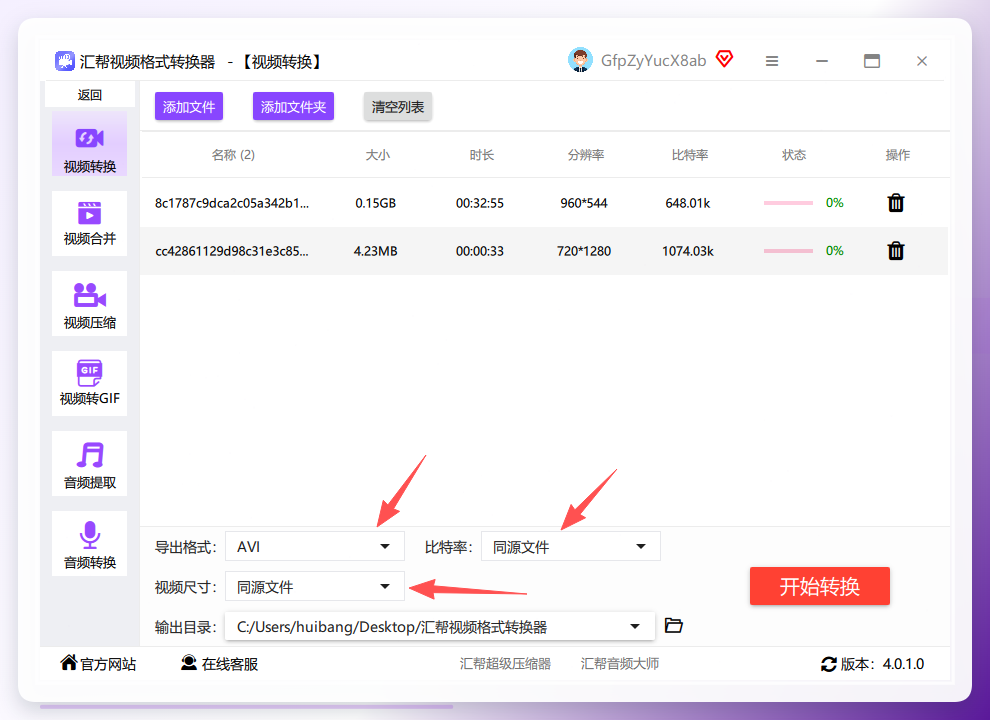
Task: Click 清空列表 clear list button
Action: (x=398, y=107)
